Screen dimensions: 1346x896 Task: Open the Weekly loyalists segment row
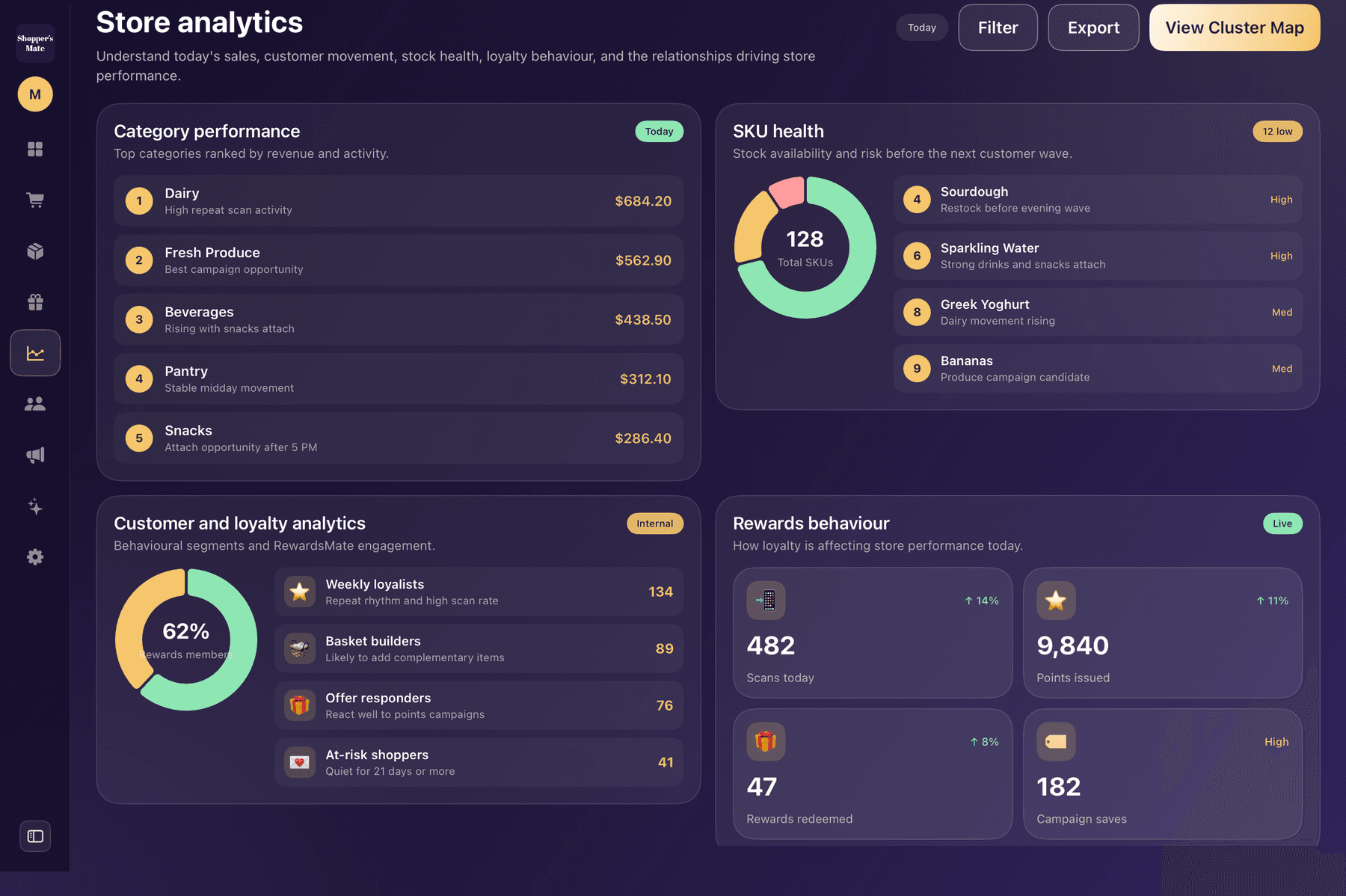pyautogui.click(x=479, y=592)
